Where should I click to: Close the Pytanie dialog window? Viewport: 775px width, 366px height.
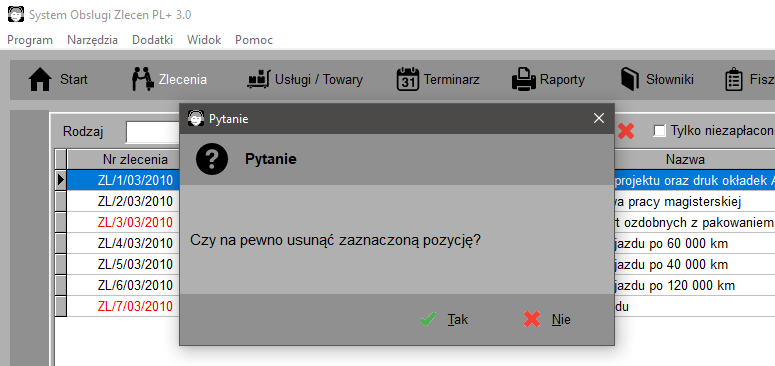pos(599,119)
